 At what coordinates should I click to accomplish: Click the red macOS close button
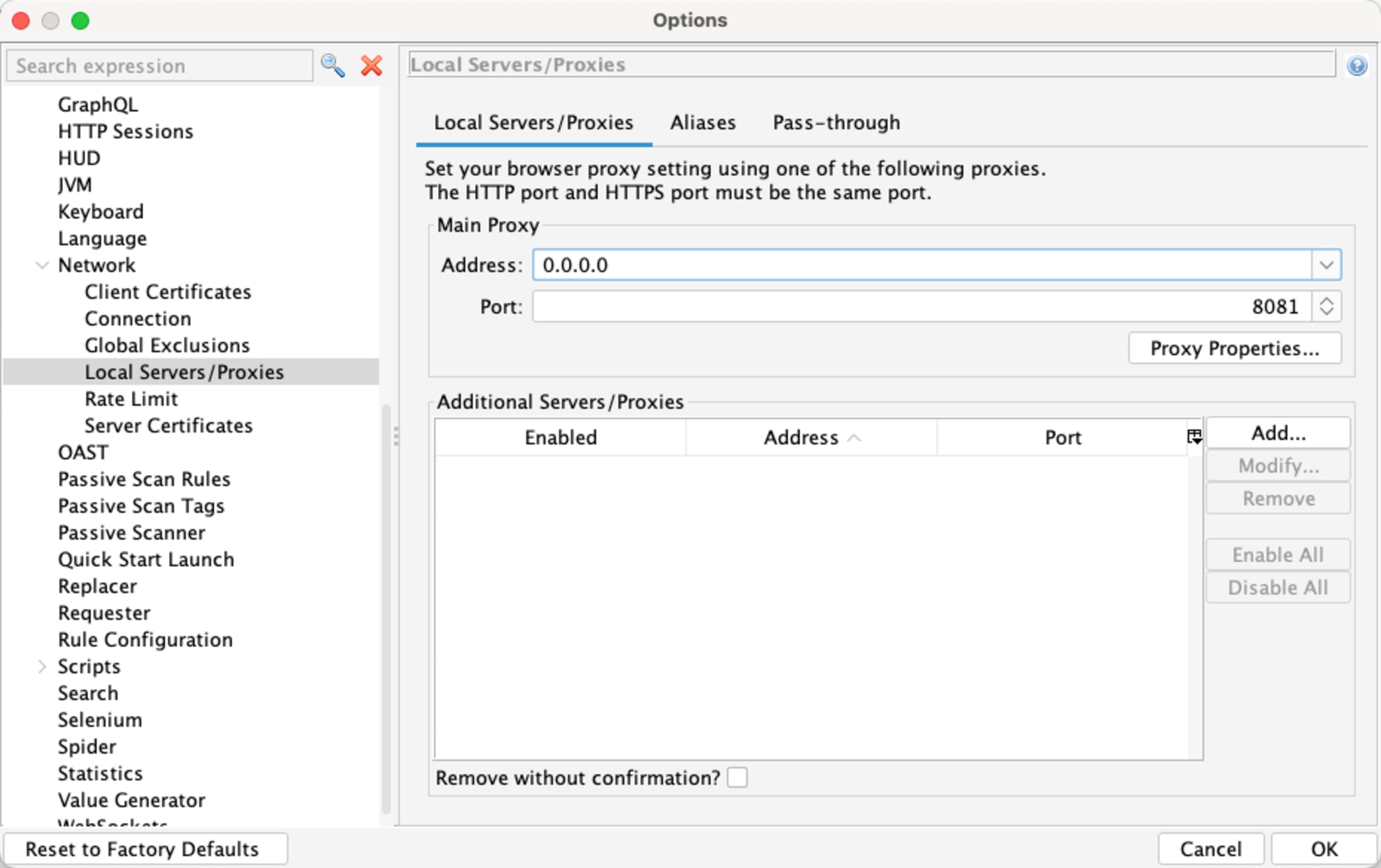[21, 21]
